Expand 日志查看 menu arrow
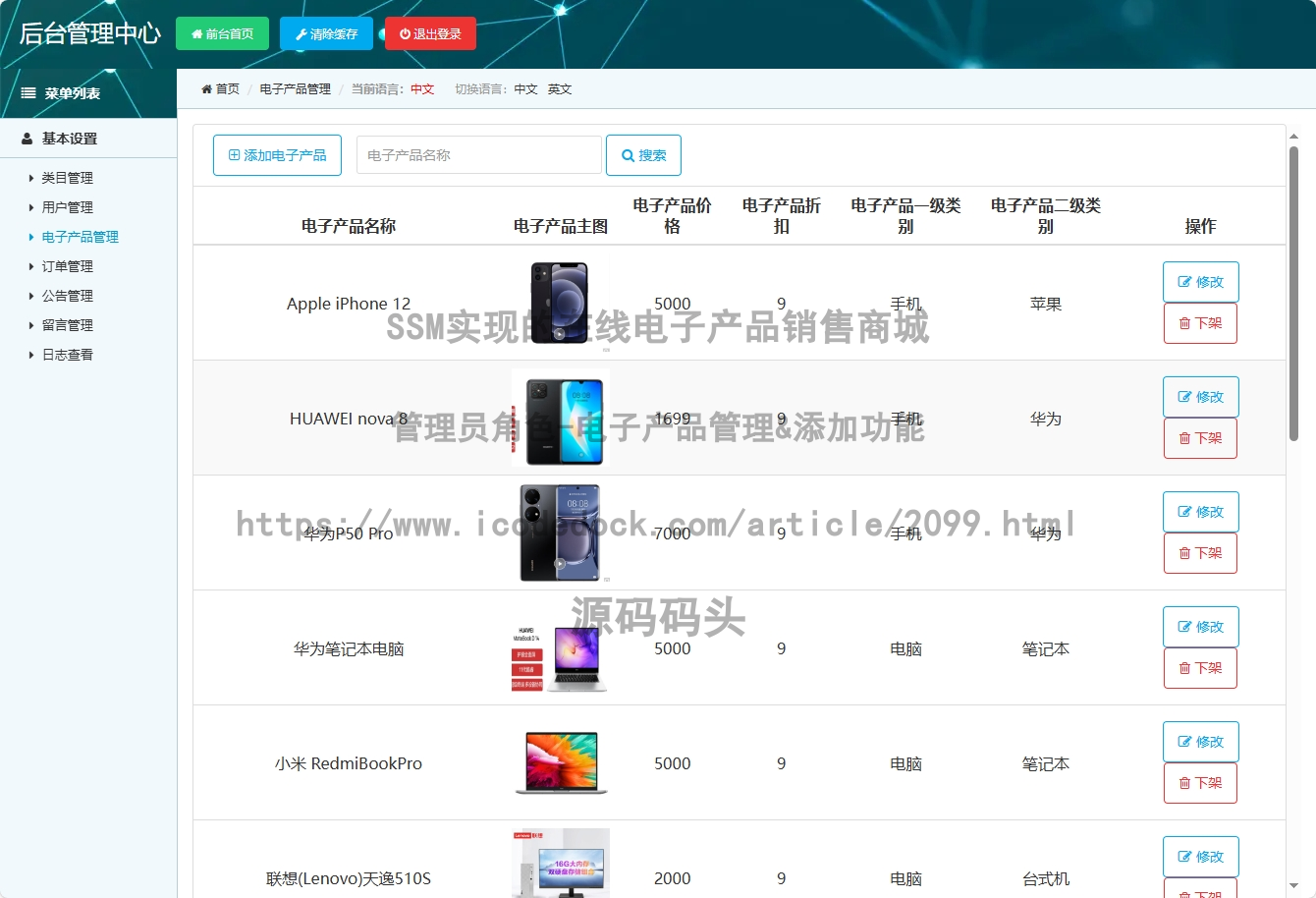The image size is (1316, 898). click(x=31, y=355)
